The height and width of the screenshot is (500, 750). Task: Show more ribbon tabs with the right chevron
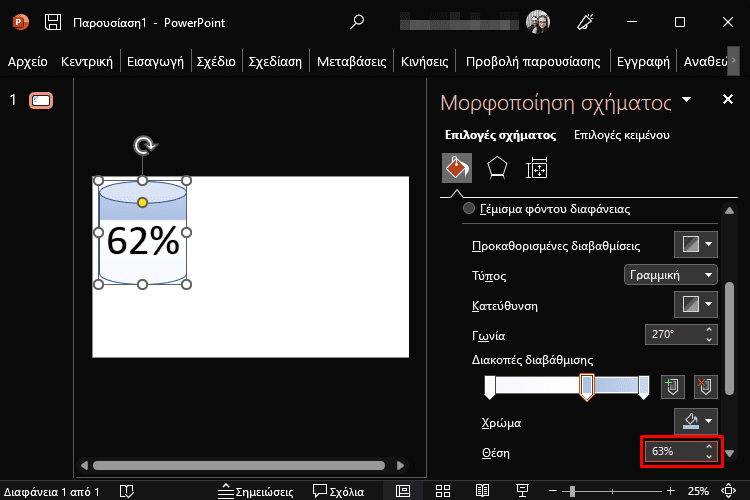(x=733, y=61)
